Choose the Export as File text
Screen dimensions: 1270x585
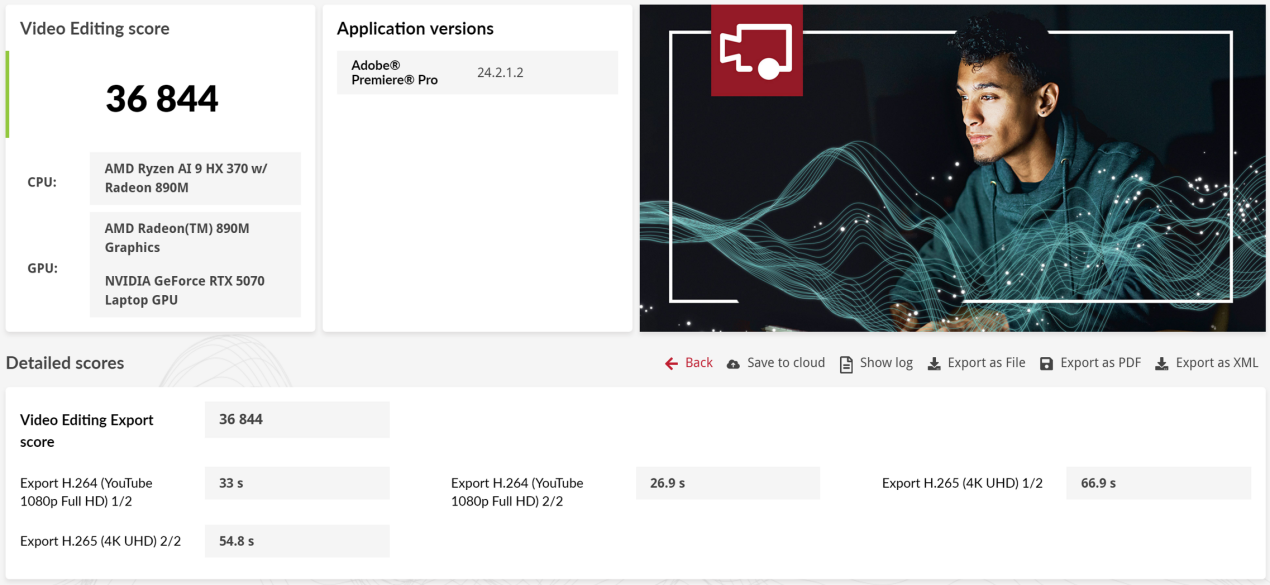click(x=986, y=363)
